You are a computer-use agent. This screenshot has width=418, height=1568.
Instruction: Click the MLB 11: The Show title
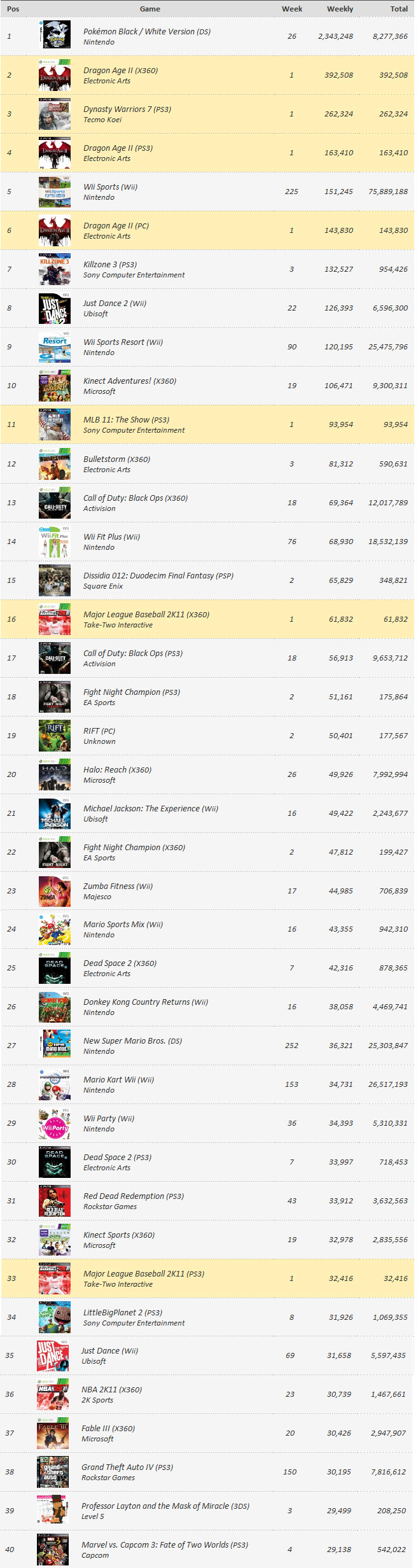126,420
